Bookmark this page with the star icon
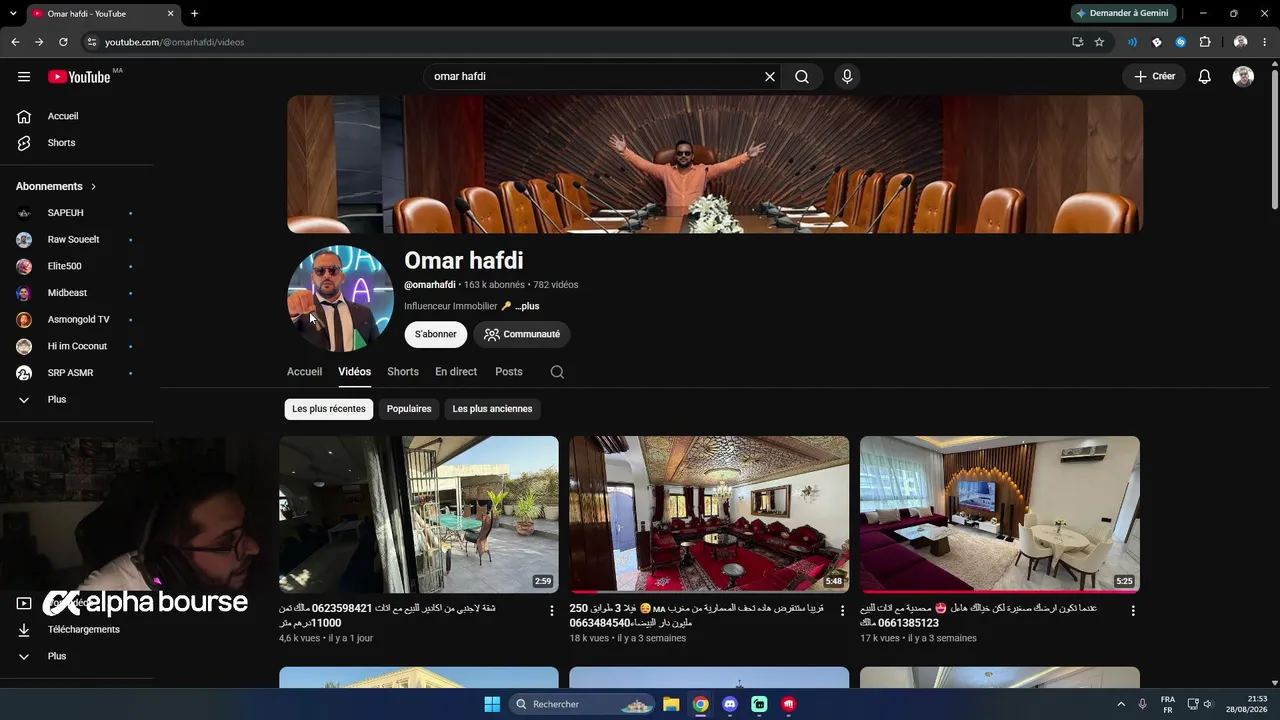Screen dimensions: 1280x720 click(1099, 42)
